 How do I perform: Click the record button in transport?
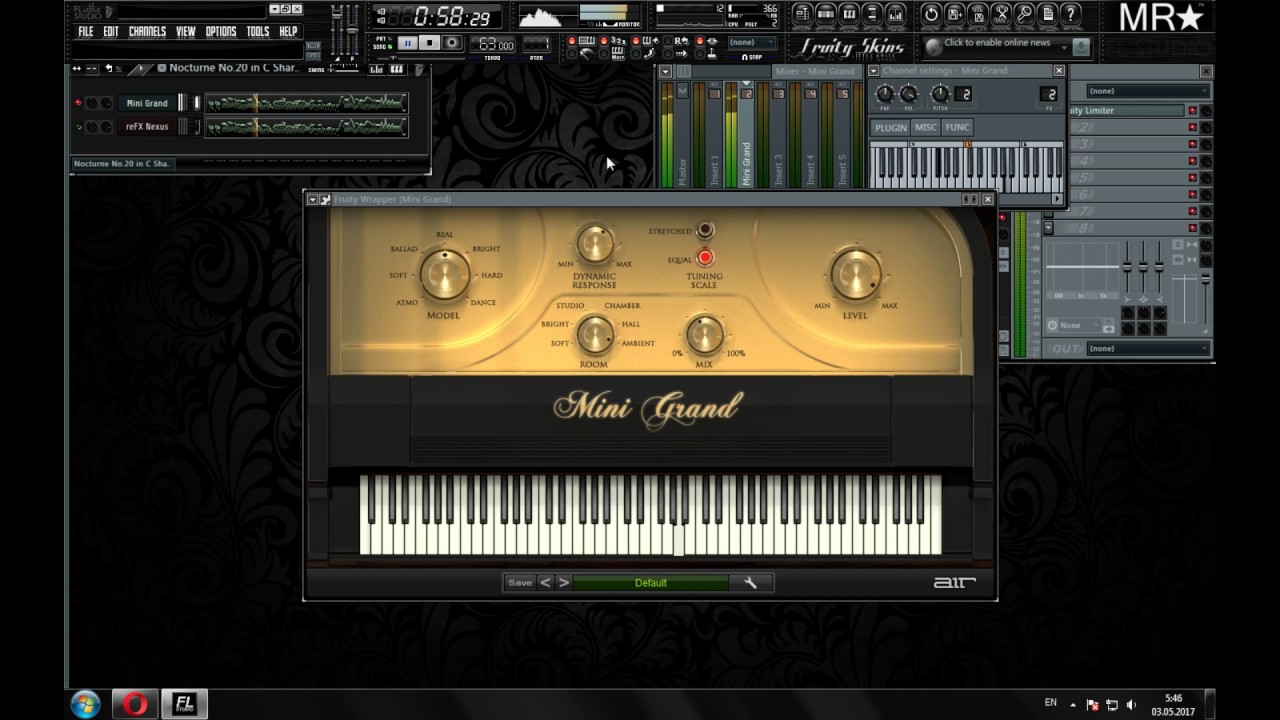pyautogui.click(x=452, y=42)
